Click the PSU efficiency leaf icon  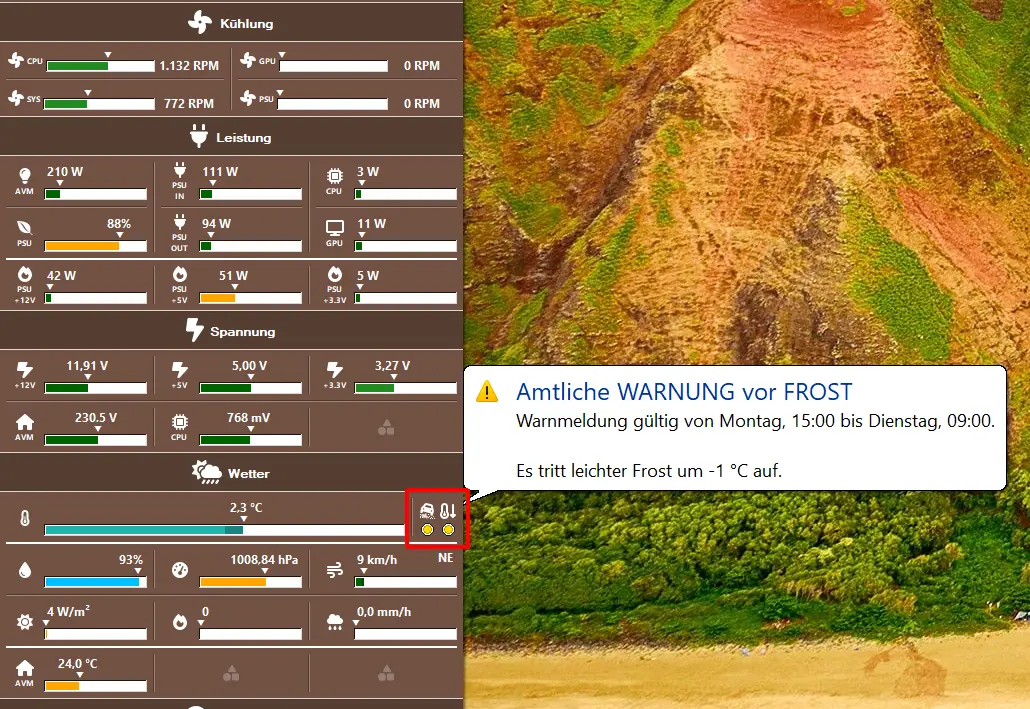[x=24, y=228]
